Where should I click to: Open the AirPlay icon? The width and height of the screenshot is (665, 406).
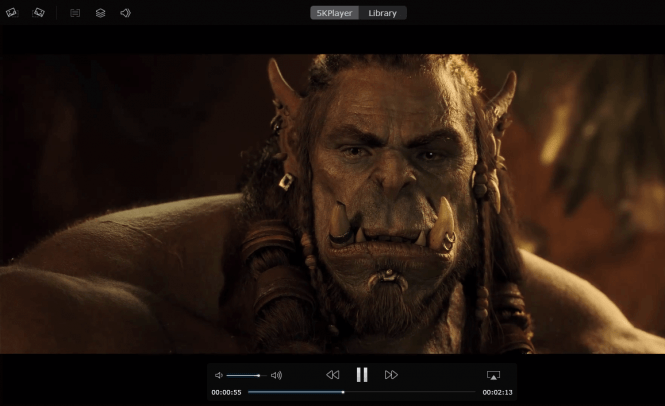(493, 375)
